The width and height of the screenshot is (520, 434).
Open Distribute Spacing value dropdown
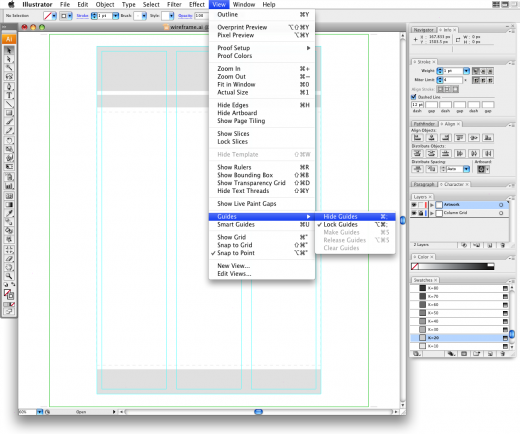pos(466,169)
